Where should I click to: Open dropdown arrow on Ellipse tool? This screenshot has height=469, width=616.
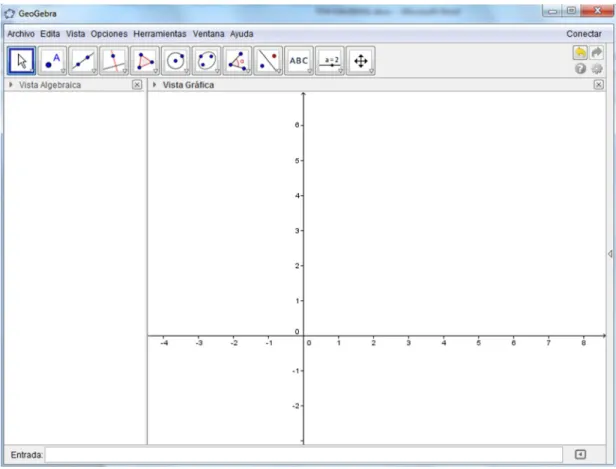pyautogui.click(x=217, y=71)
